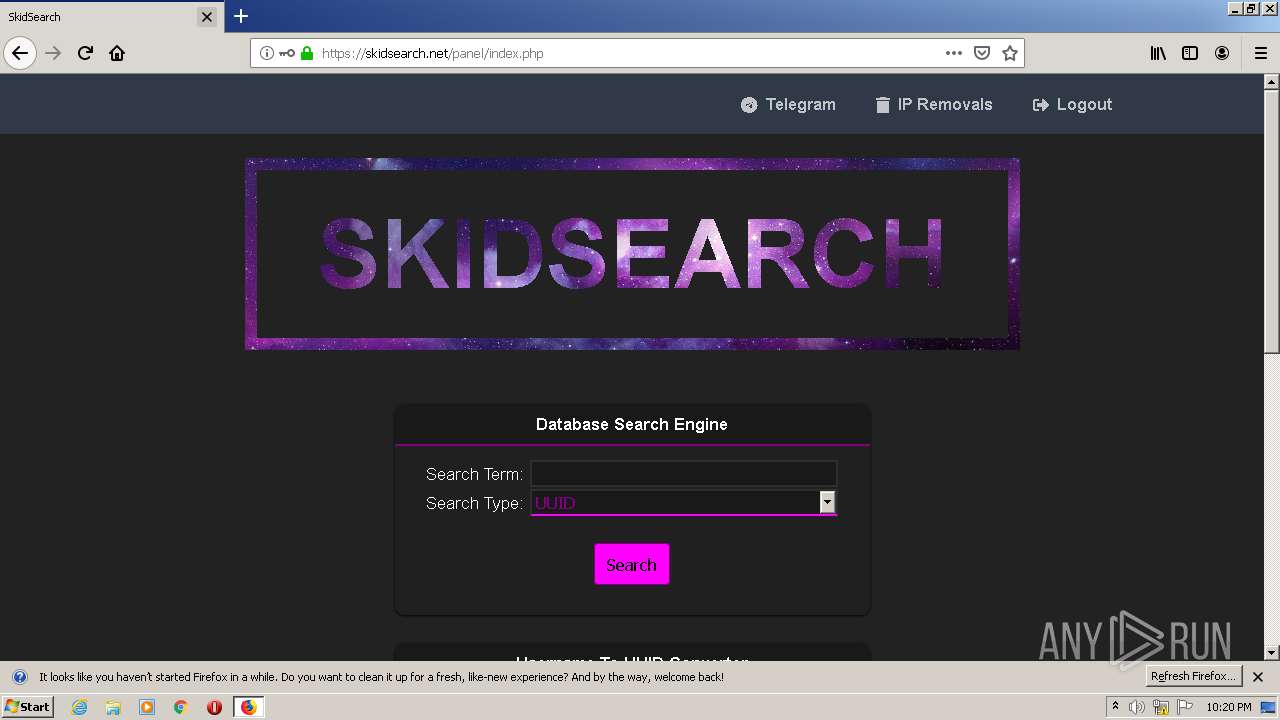Open the Firefox hamburger menu
Image resolution: width=1280 pixels, height=720 pixels.
click(1261, 53)
